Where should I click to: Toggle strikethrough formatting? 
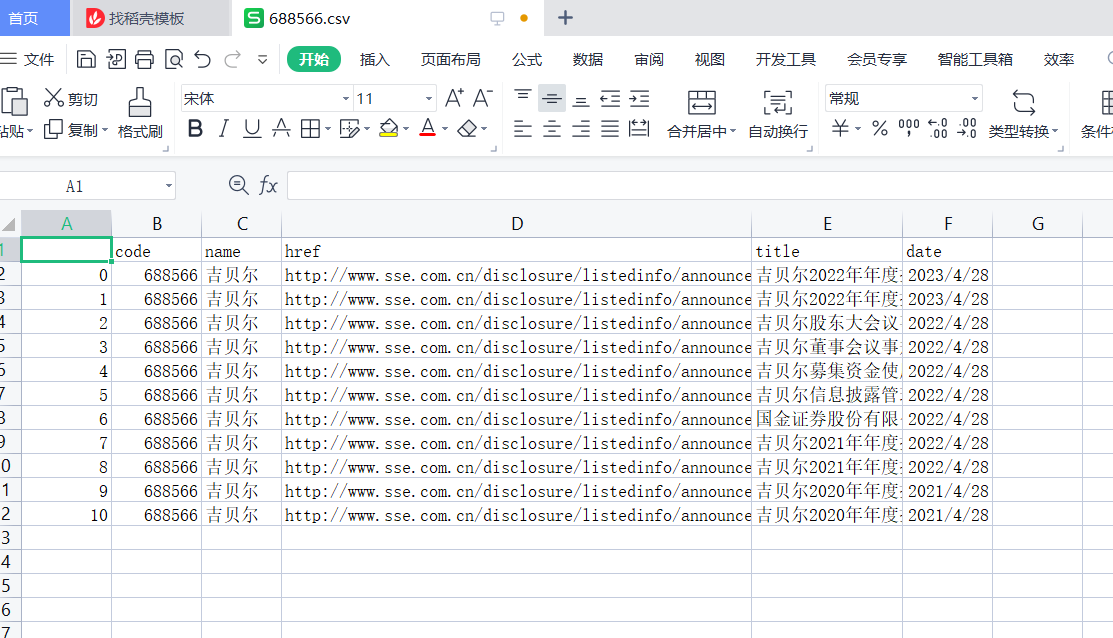281,128
